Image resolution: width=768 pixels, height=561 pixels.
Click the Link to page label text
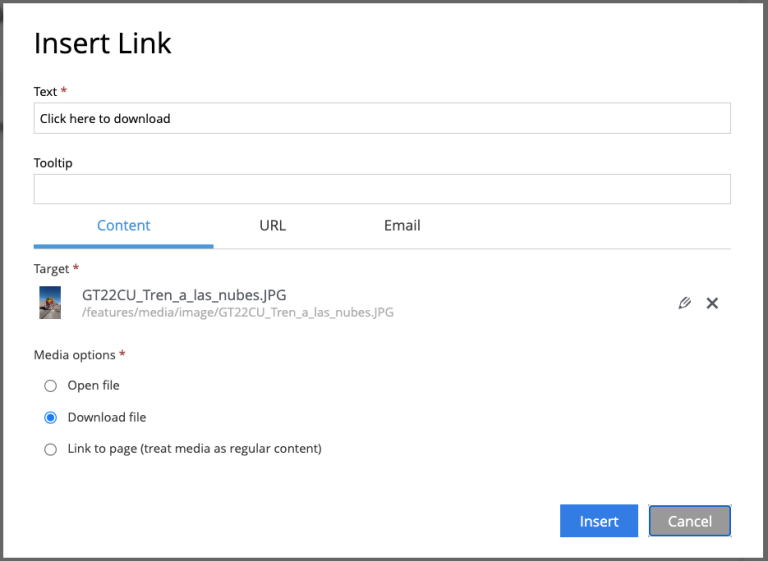tap(194, 449)
